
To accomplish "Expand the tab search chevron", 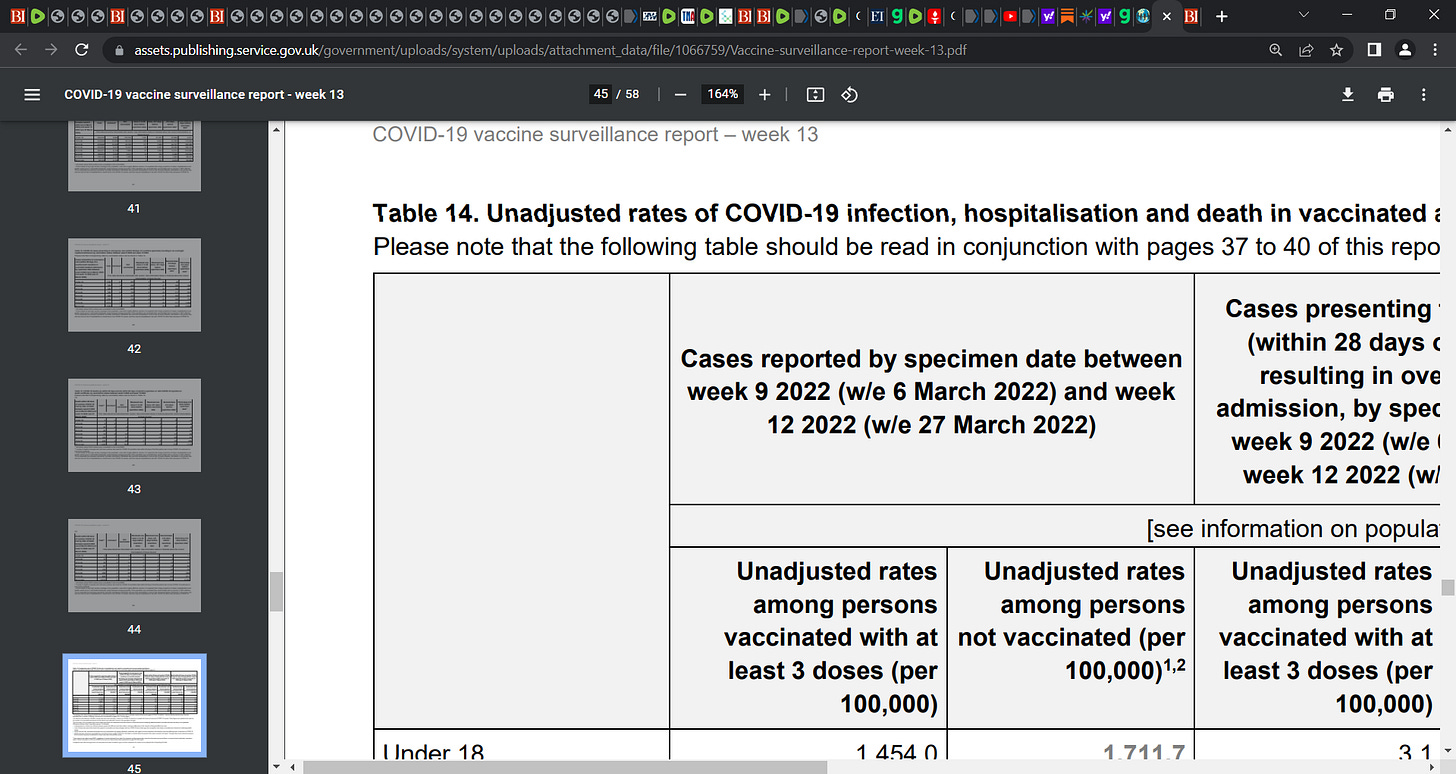I will [x=1303, y=16].
